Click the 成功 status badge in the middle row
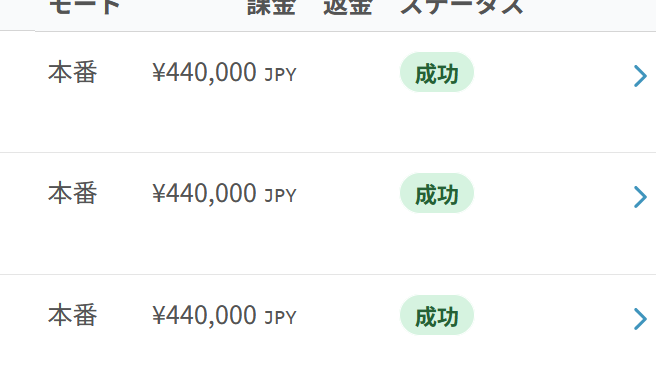This screenshot has width=656, height=384. coord(437,193)
